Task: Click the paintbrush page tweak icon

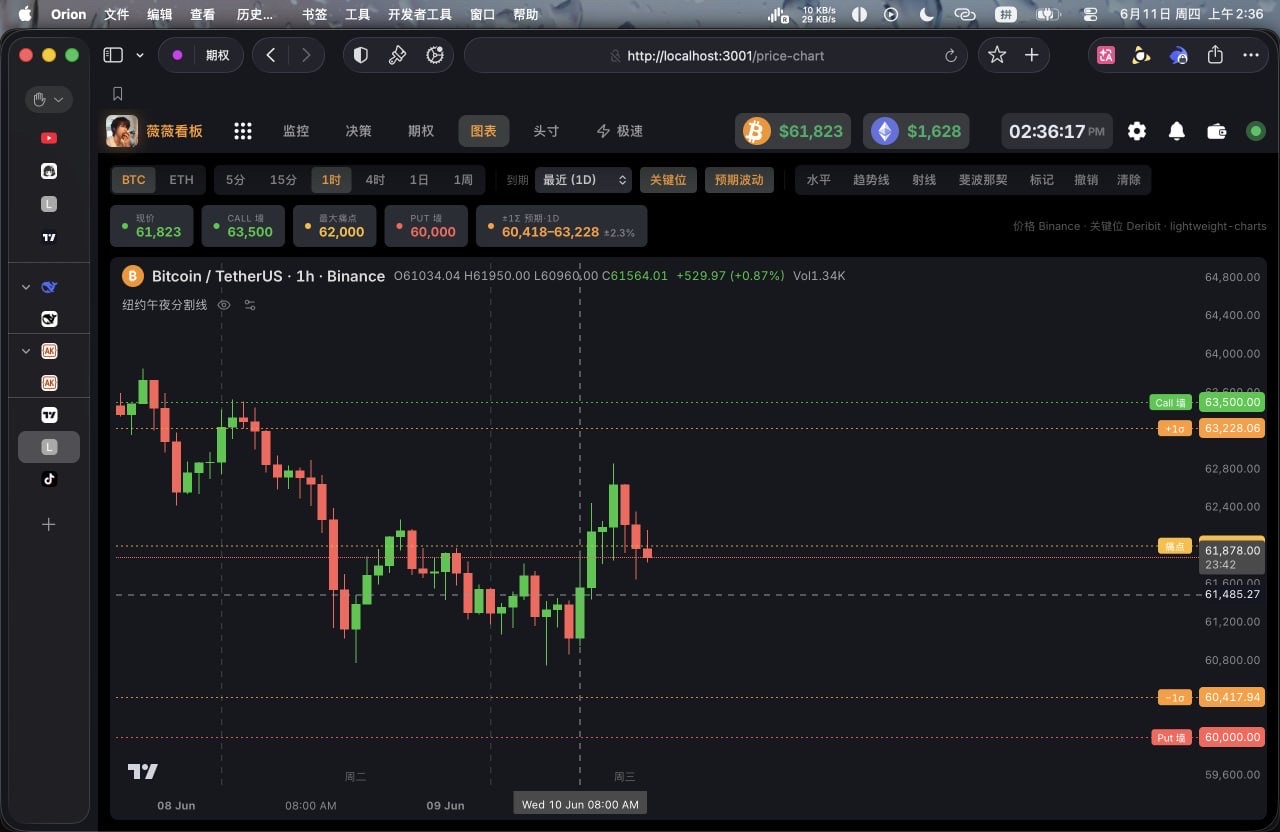Action: (x=398, y=55)
